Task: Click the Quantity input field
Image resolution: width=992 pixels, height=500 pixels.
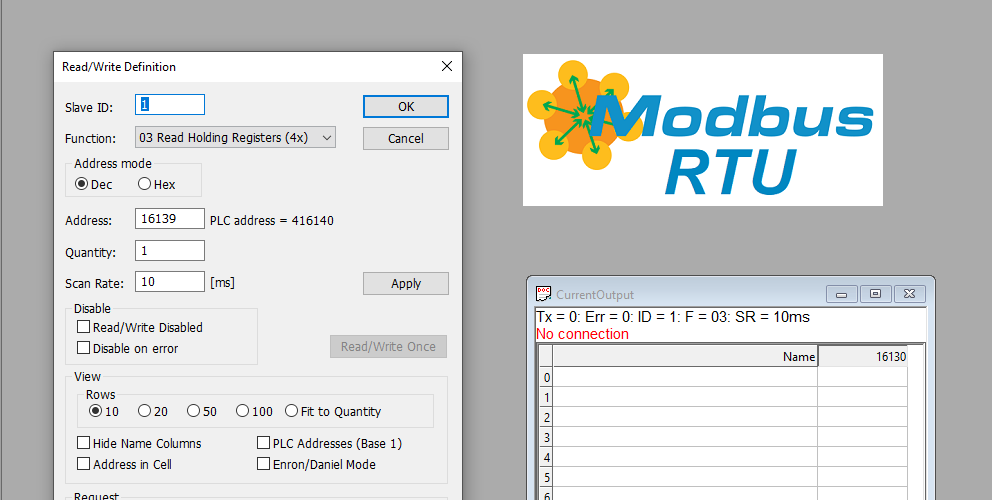Action: pyautogui.click(x=170, y=251)
